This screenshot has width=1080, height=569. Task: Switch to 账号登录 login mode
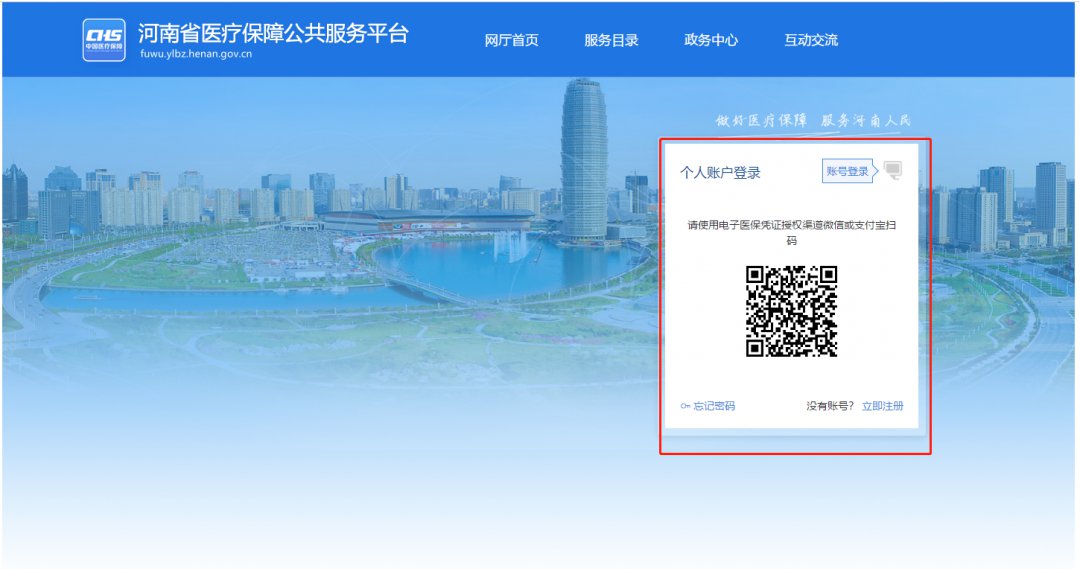point(849,172)
